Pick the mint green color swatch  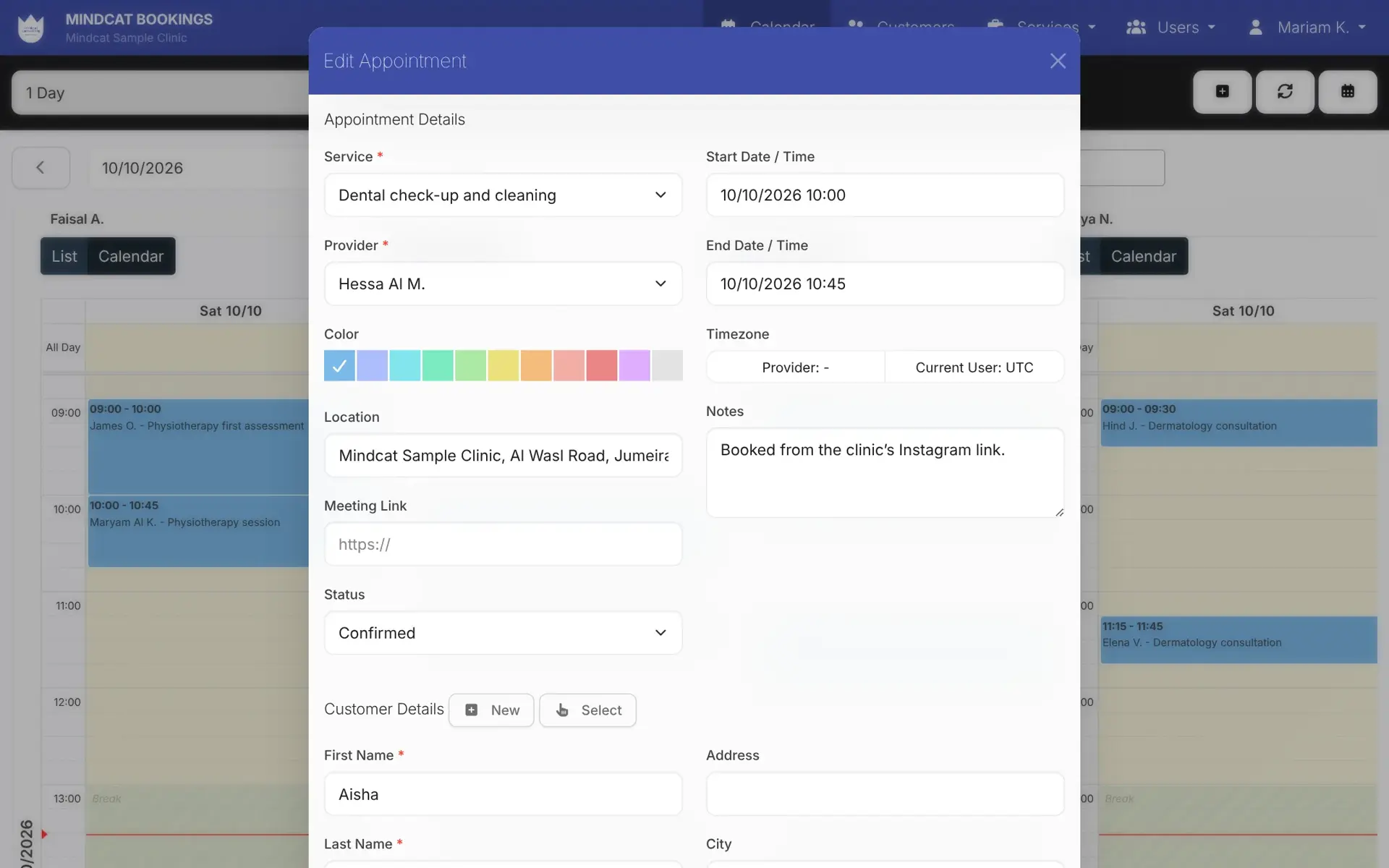[x=438, y=365]
